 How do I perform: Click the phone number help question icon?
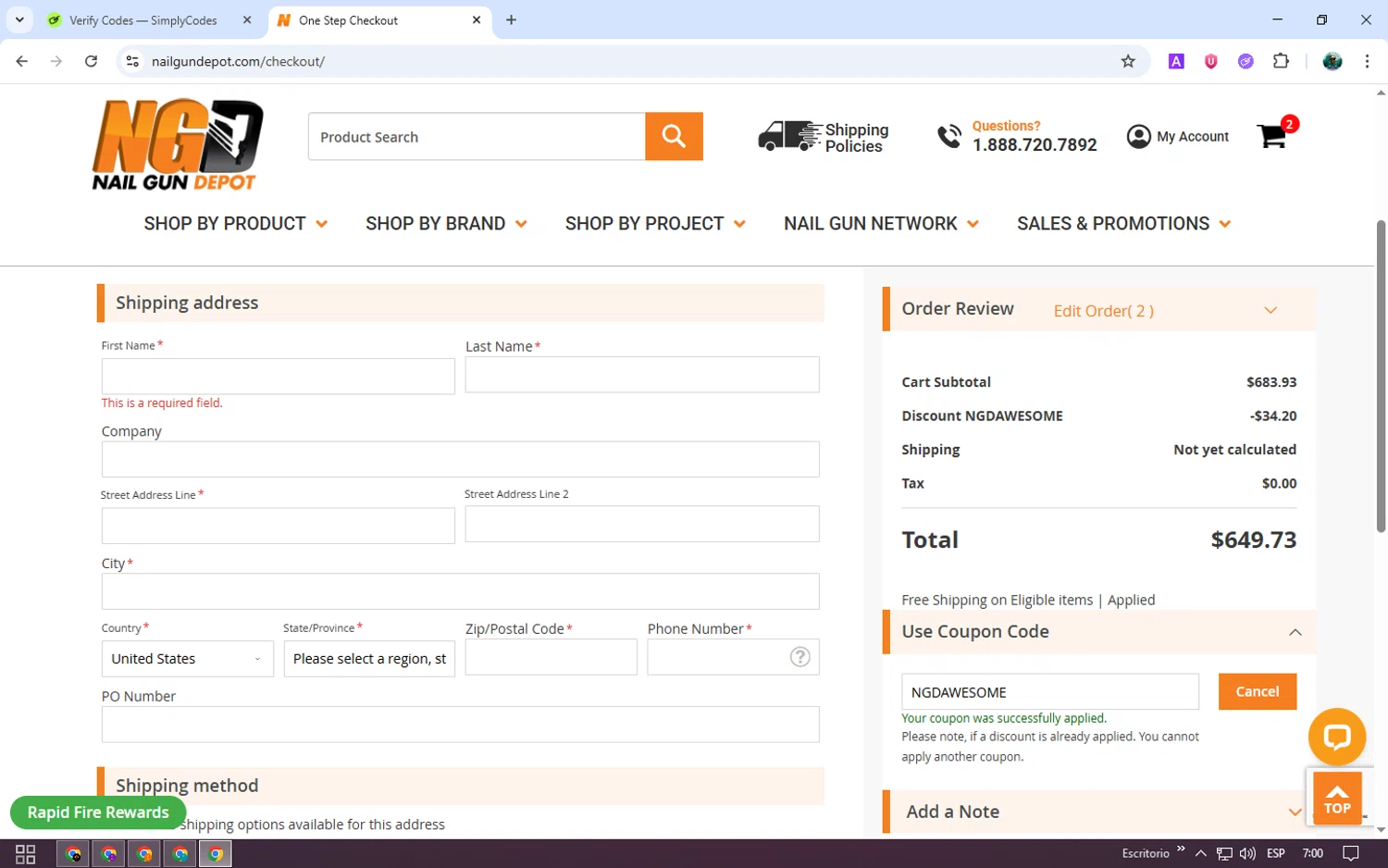click(x=799, y=657)
